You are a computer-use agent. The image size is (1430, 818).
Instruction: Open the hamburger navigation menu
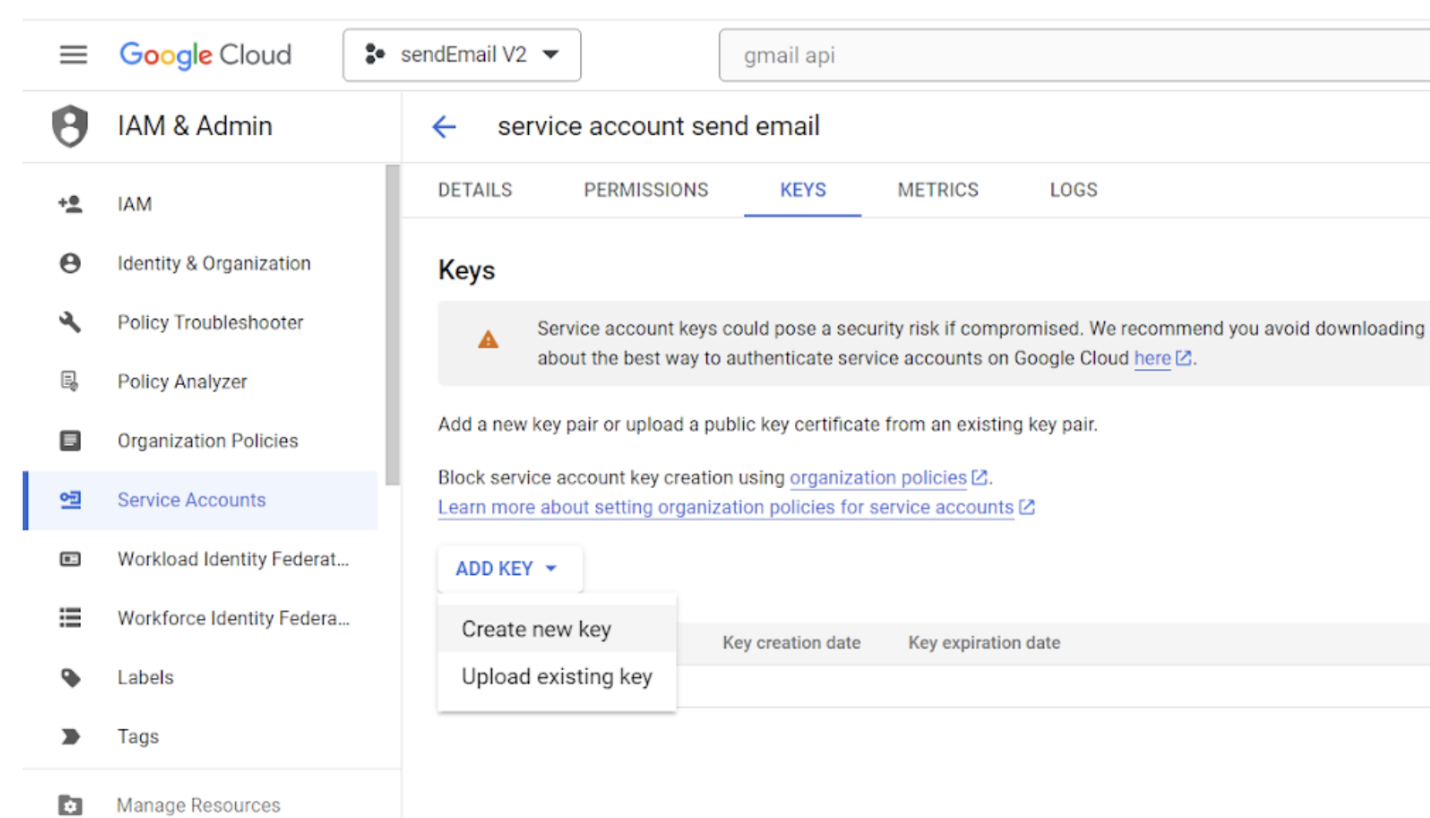(73, 55)
